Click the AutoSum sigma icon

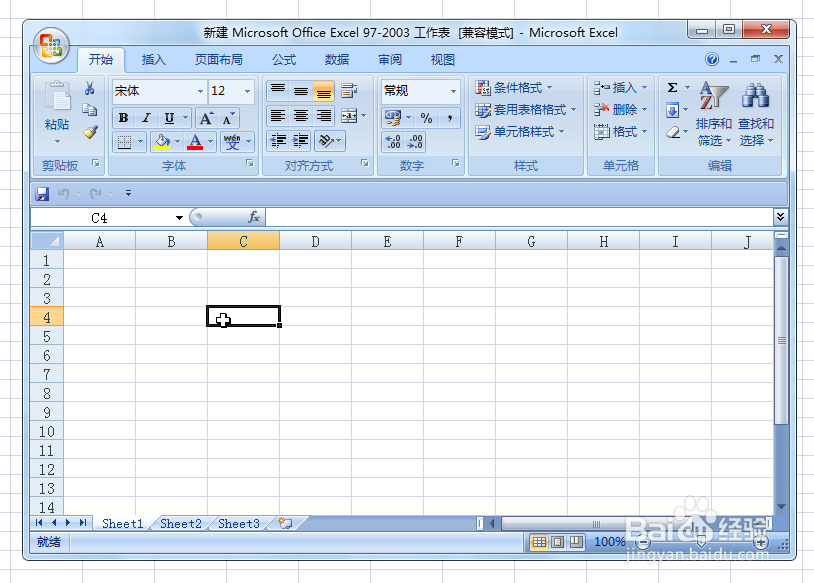click(x=672, y=88)
